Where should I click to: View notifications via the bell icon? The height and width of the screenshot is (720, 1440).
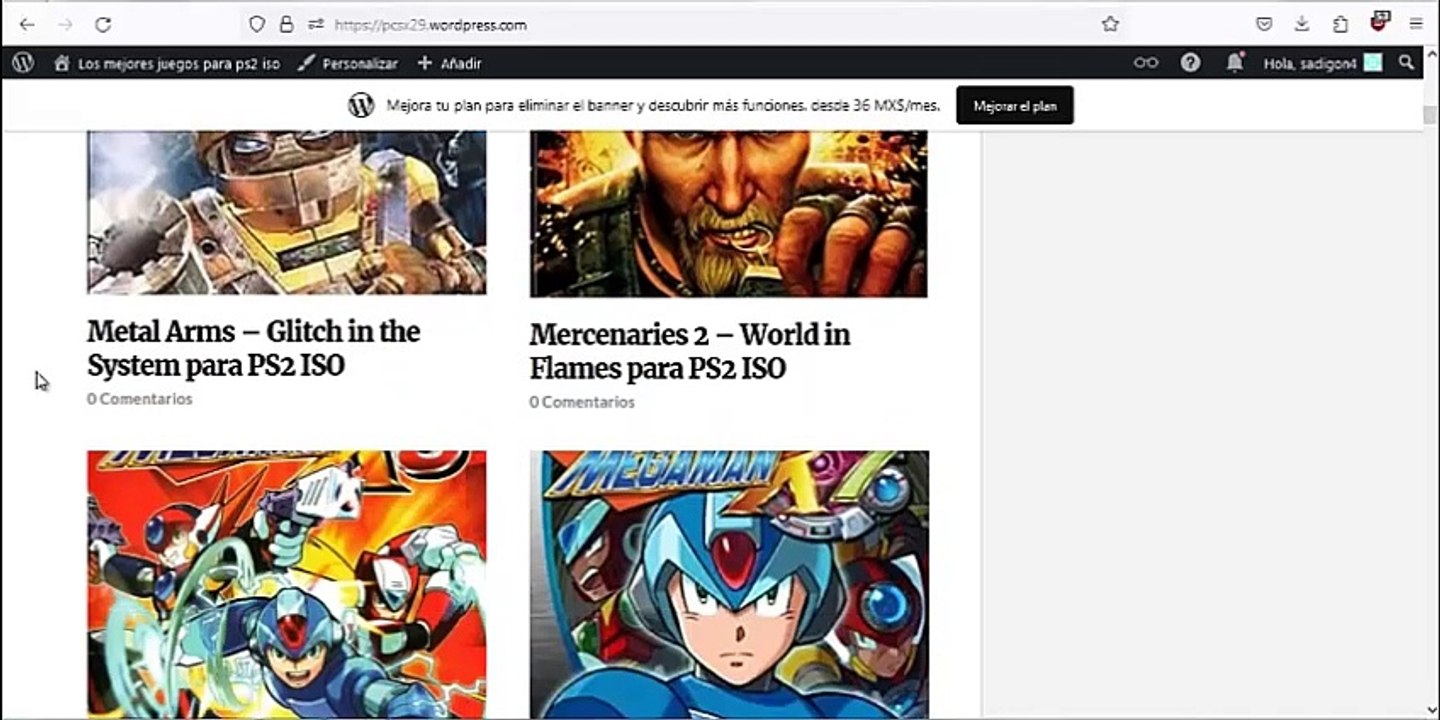click(x=1235, y=63)
